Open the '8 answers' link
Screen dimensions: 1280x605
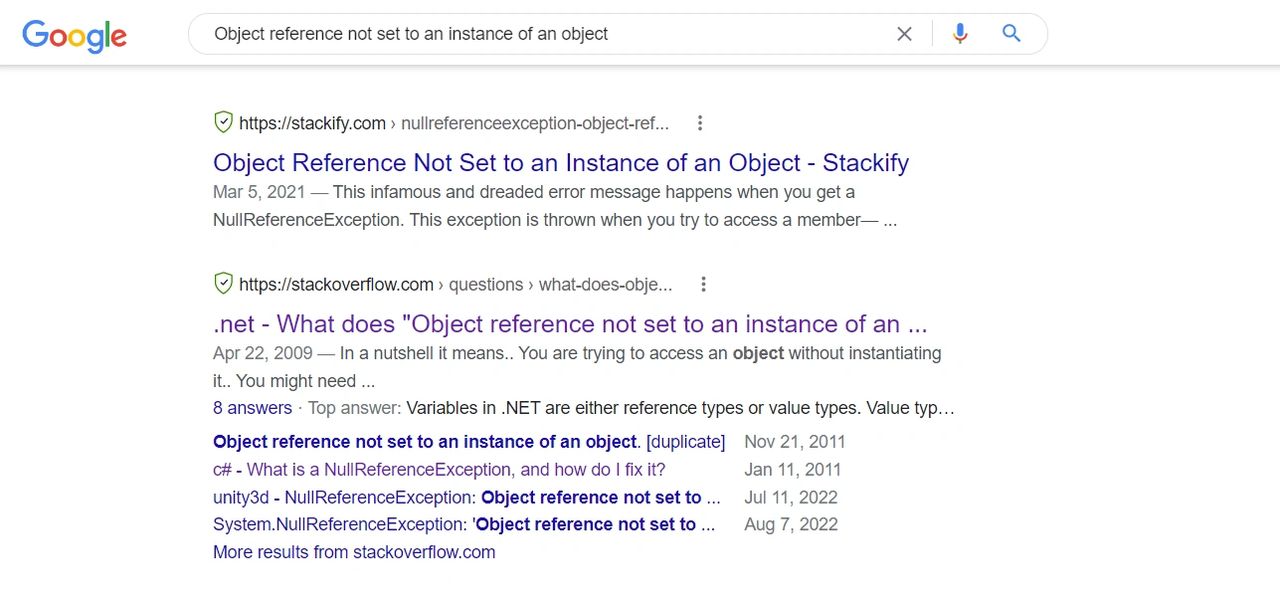pos(252,408)
